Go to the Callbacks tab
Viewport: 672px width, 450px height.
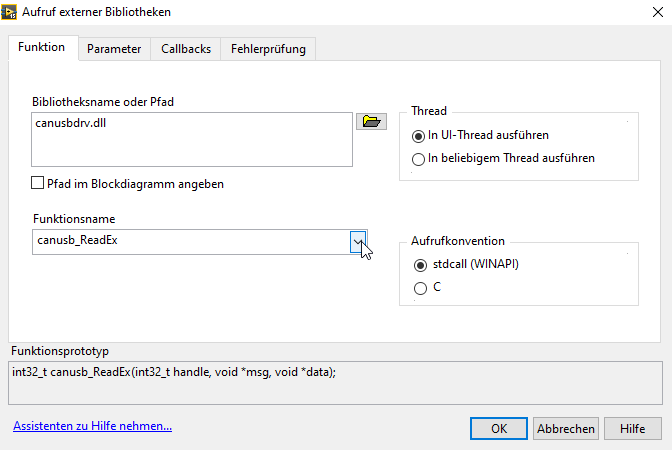(186, 49)
